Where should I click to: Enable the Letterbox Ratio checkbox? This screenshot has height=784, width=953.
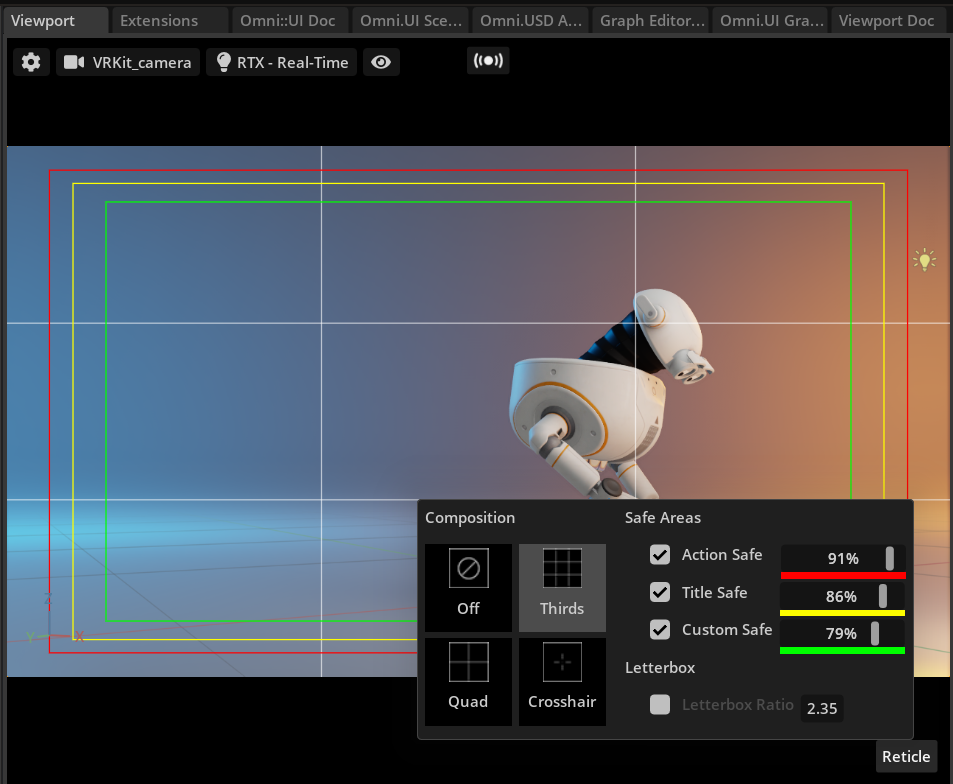coord(659,704)
